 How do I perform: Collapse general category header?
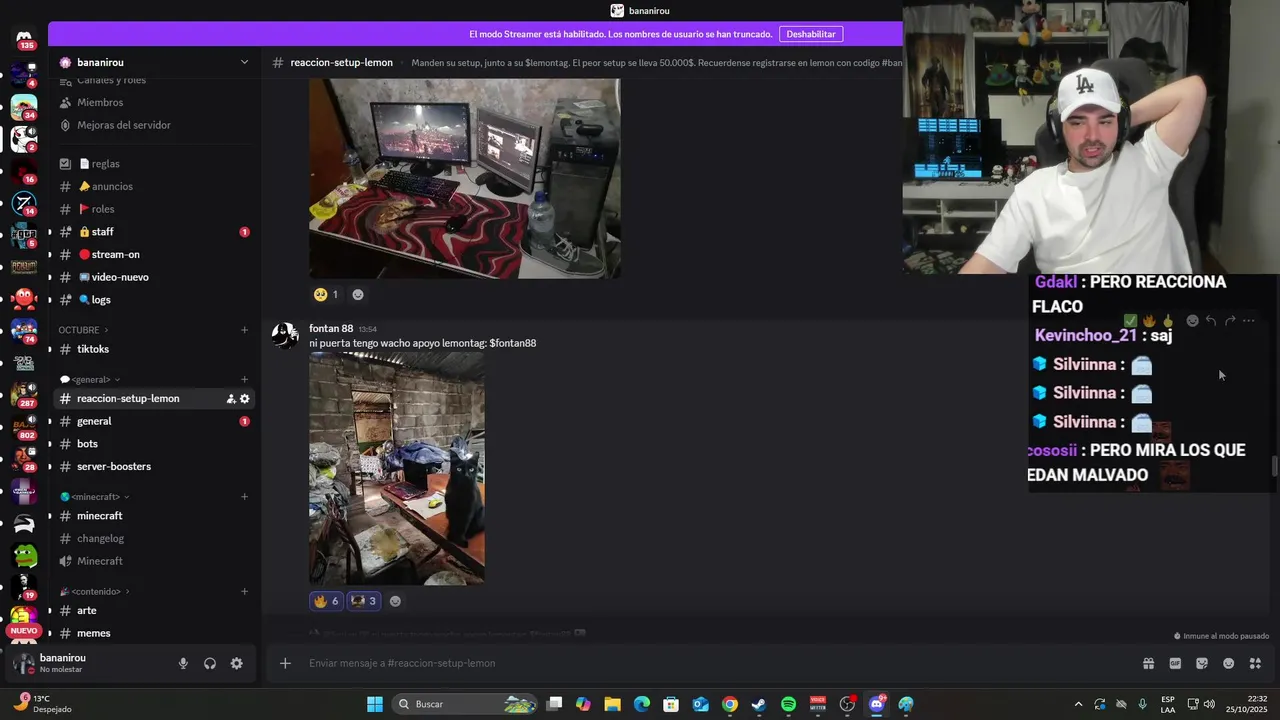[x=90, y=379]
